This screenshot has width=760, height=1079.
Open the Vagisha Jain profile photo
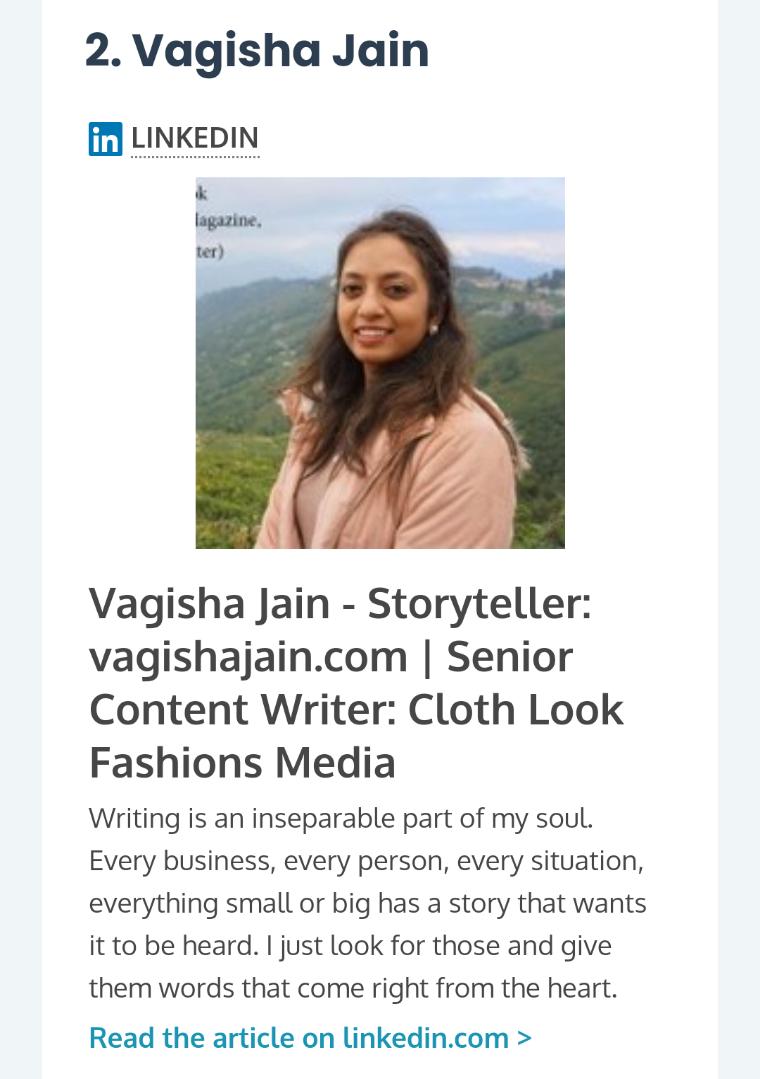click(380, 363)
